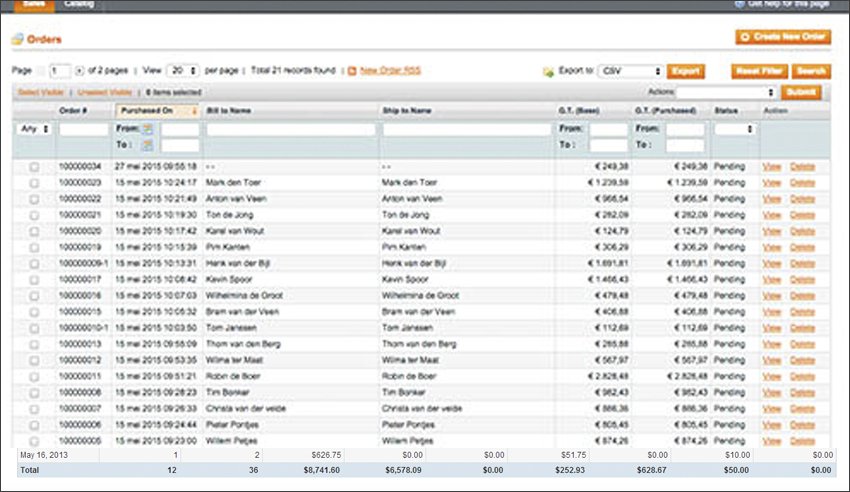Select the Tim Bonker order checkbox
This screenshot has width=850, height=492.
click(x=34, y=393)
